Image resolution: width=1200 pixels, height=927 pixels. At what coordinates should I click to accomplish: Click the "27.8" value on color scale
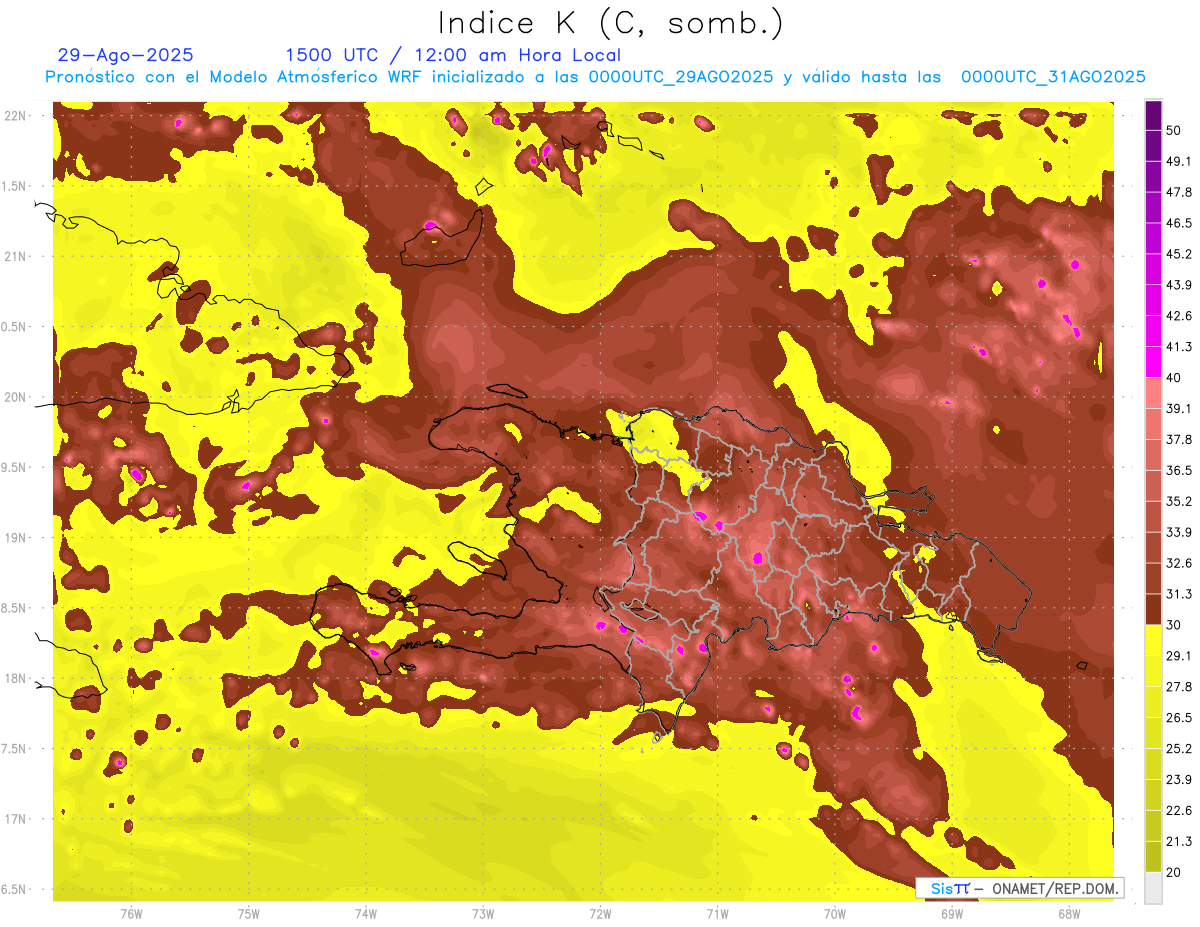pyautogui.click(x=1177, y=687)
